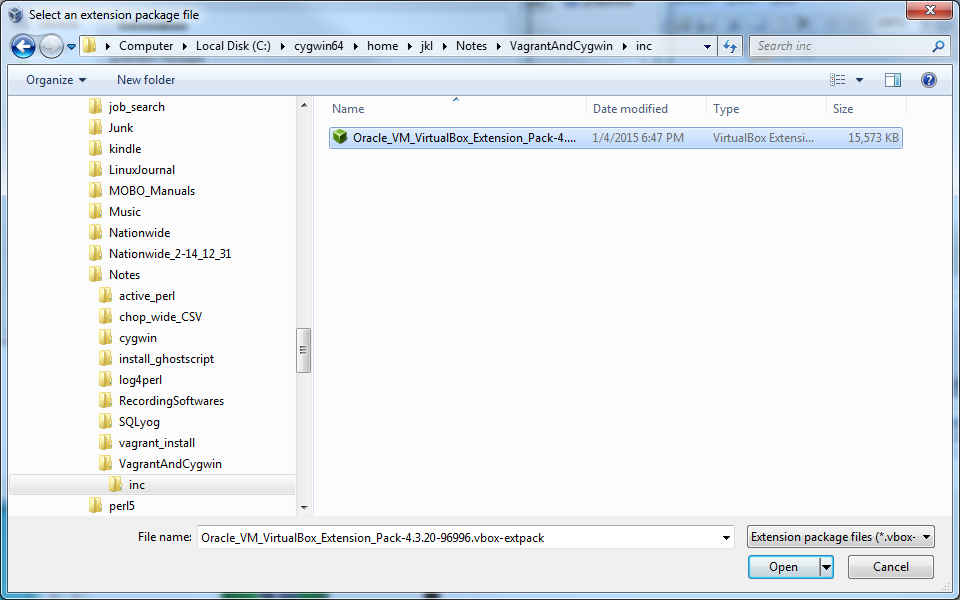Open the file type filter dropdown
Screen dimensions: 960x600
click(841, 537)
